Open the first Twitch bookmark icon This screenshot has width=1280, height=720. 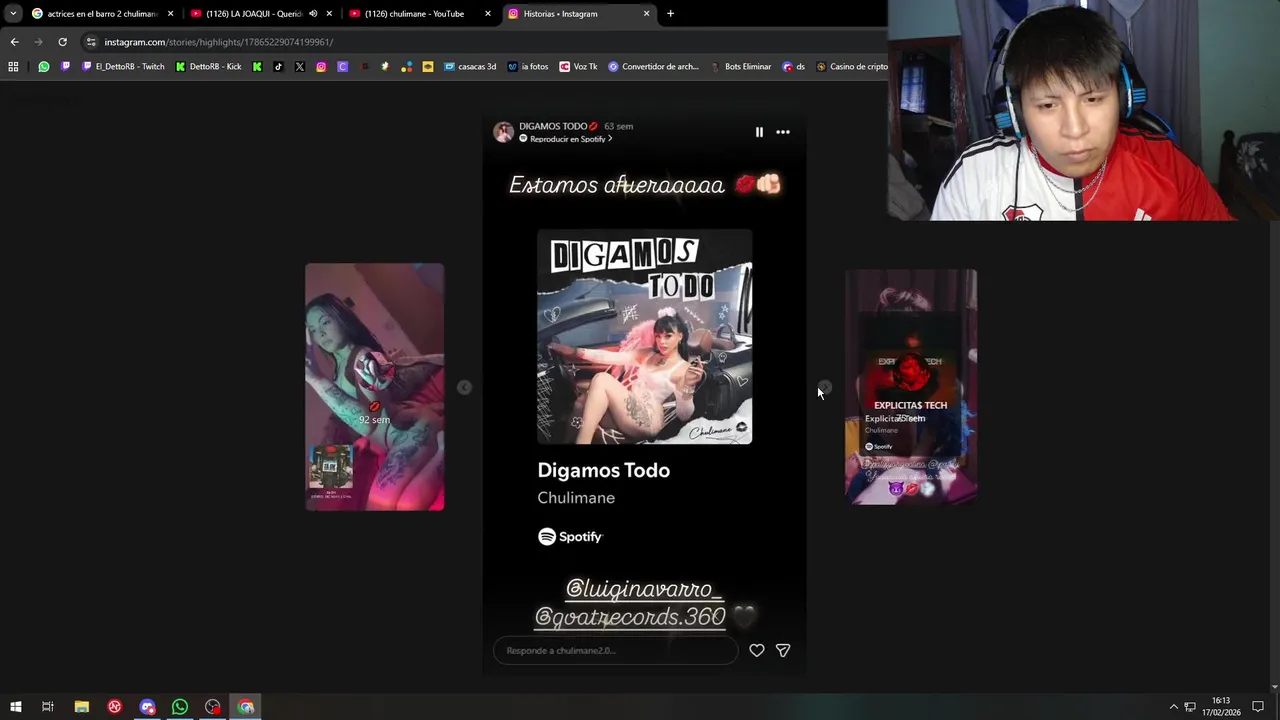click(66, 67)
